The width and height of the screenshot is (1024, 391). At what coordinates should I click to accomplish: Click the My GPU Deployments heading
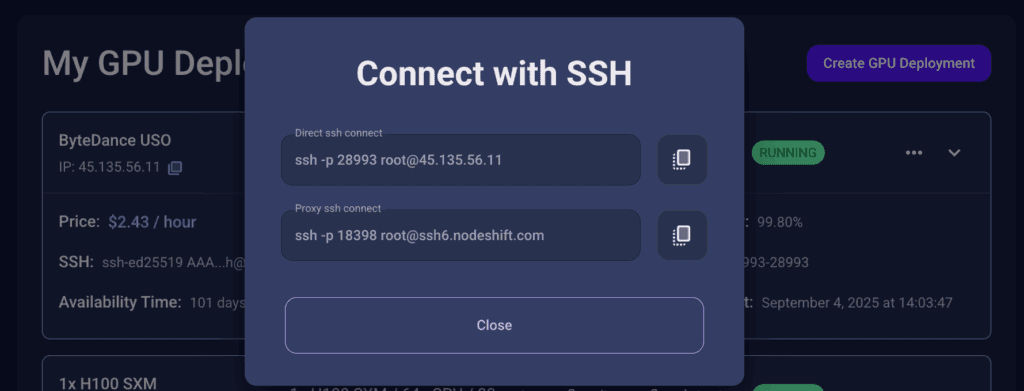coord(144,63)
